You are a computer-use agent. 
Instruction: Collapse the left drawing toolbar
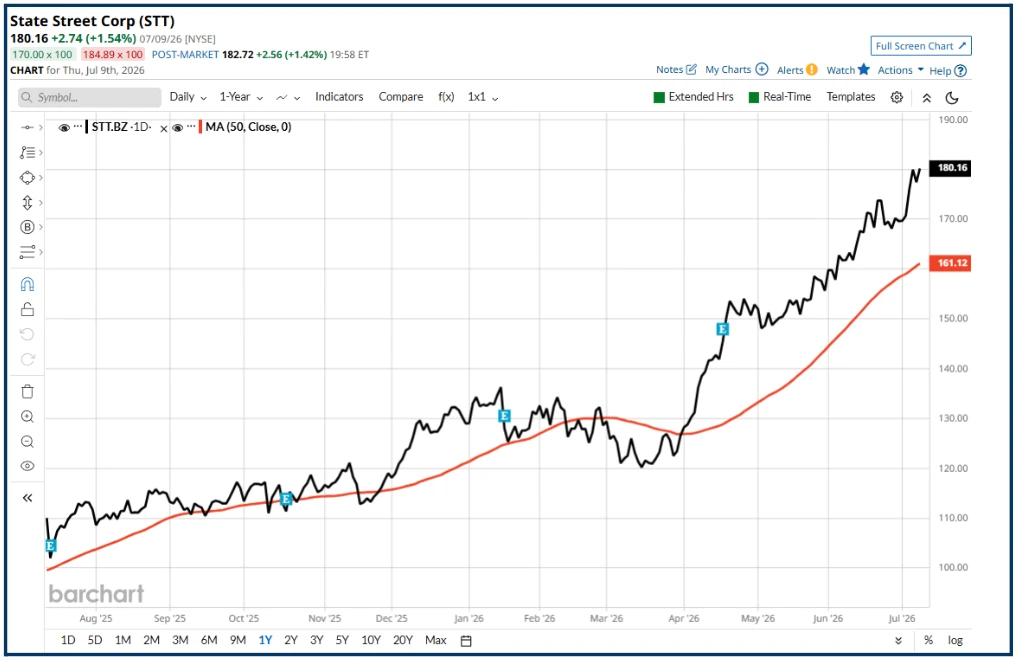pos(27,498)
